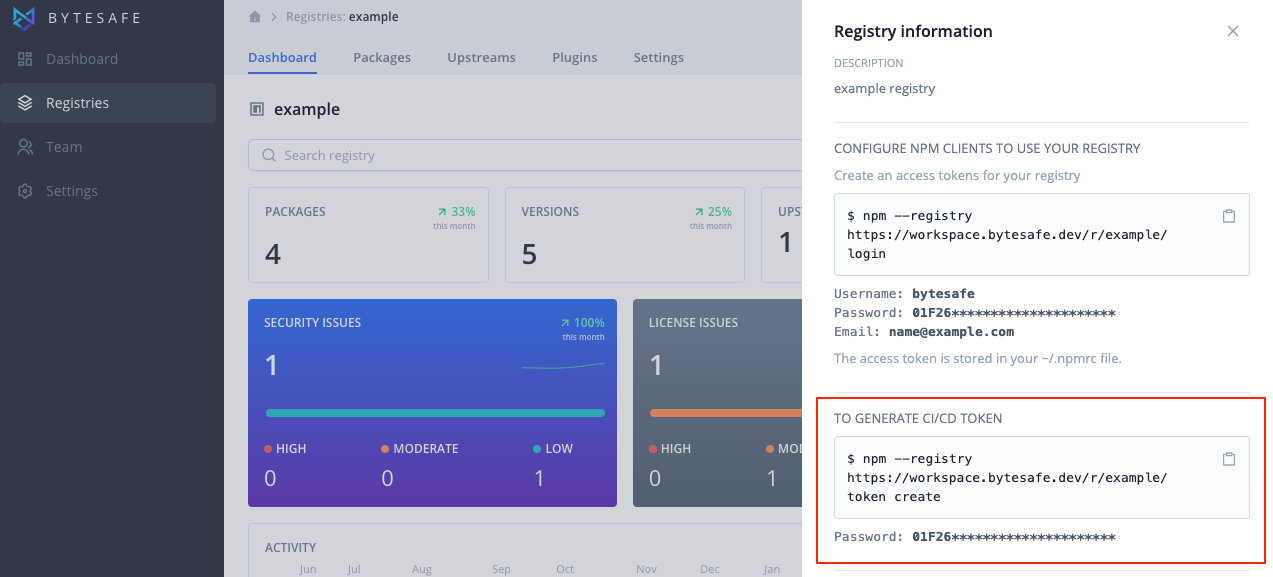Open Registries in the left sidebar
This screenshot has width=1273, height=577.
(108, 103)
